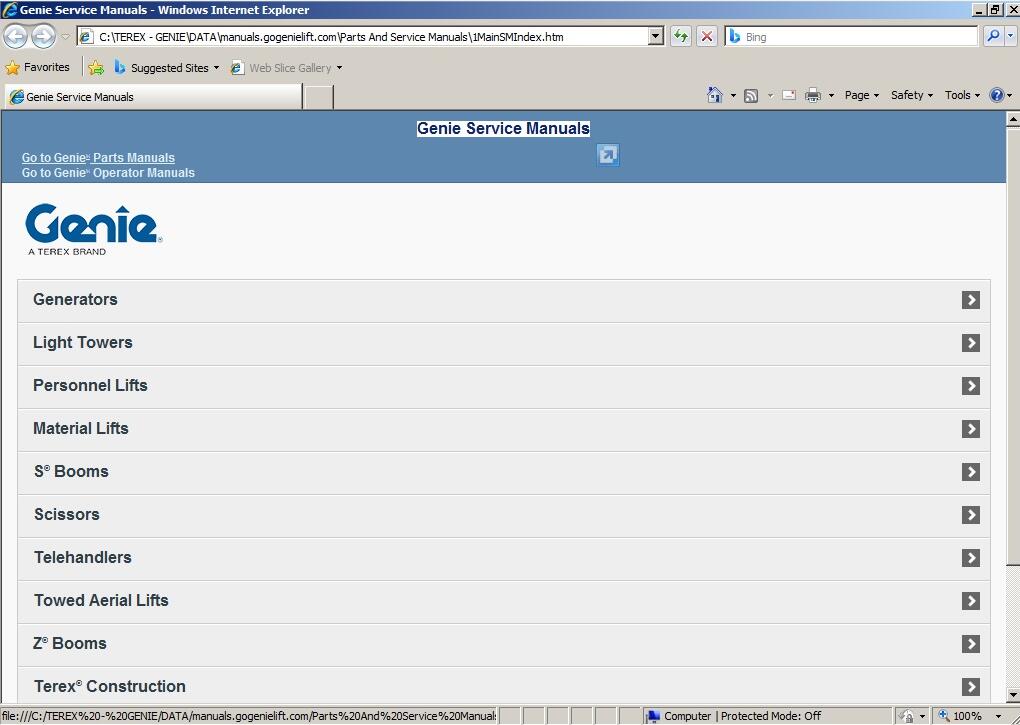The image size is (1020, 725).
Task: Click the A TEREX BRAND tagline text
Action: click(66, 251)
